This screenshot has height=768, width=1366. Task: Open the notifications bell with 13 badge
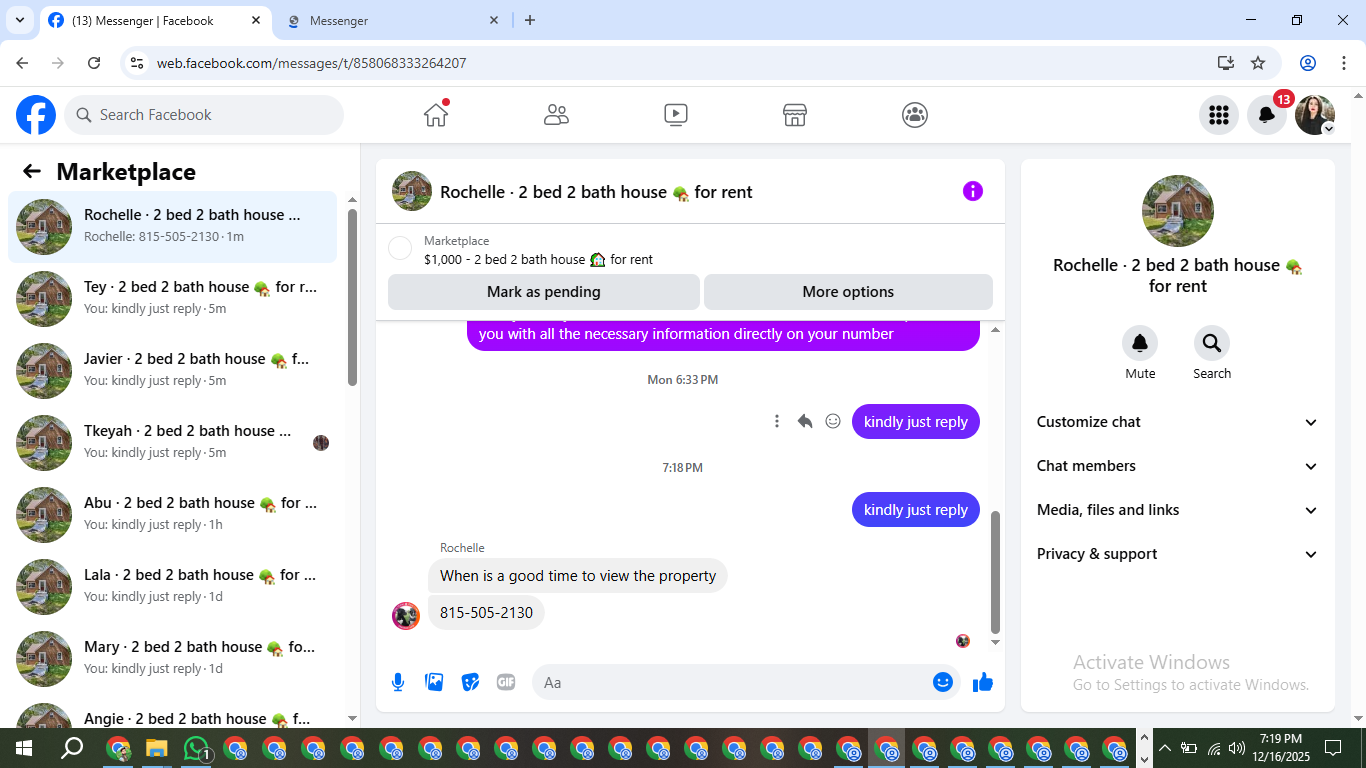[1267, 115]
